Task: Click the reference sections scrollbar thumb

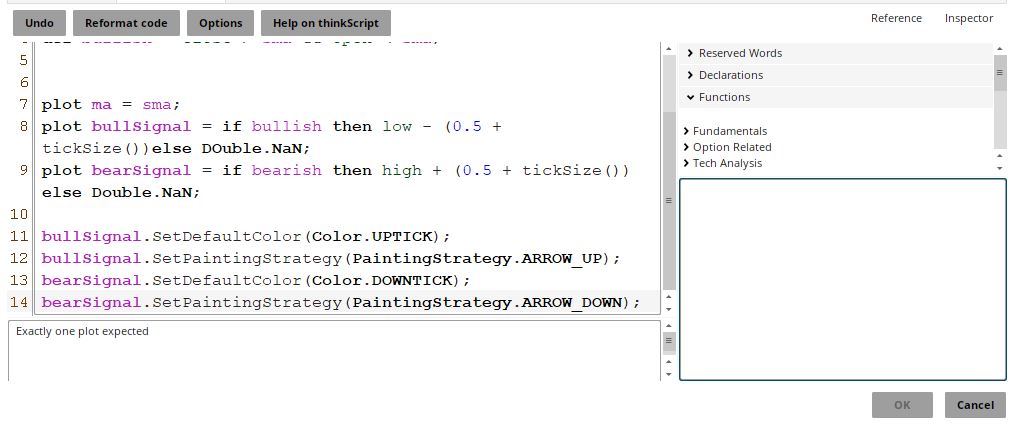Action: pyautogui.click(x=1000, y=72)
